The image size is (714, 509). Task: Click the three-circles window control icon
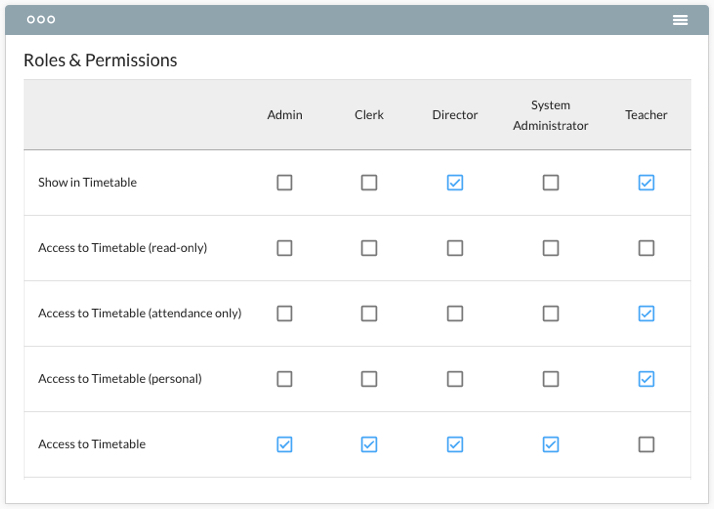(41, 20)
